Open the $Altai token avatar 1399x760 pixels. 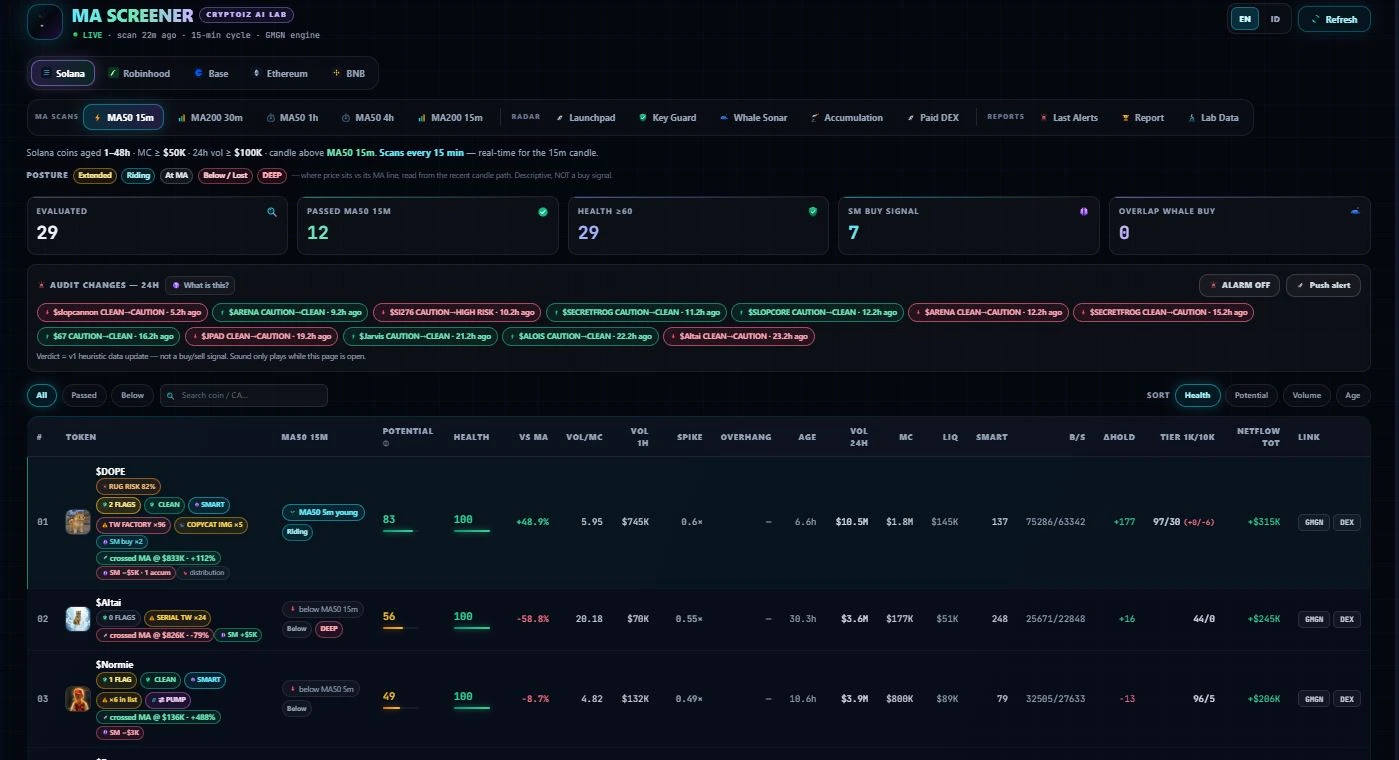click(x=78, y=619)
